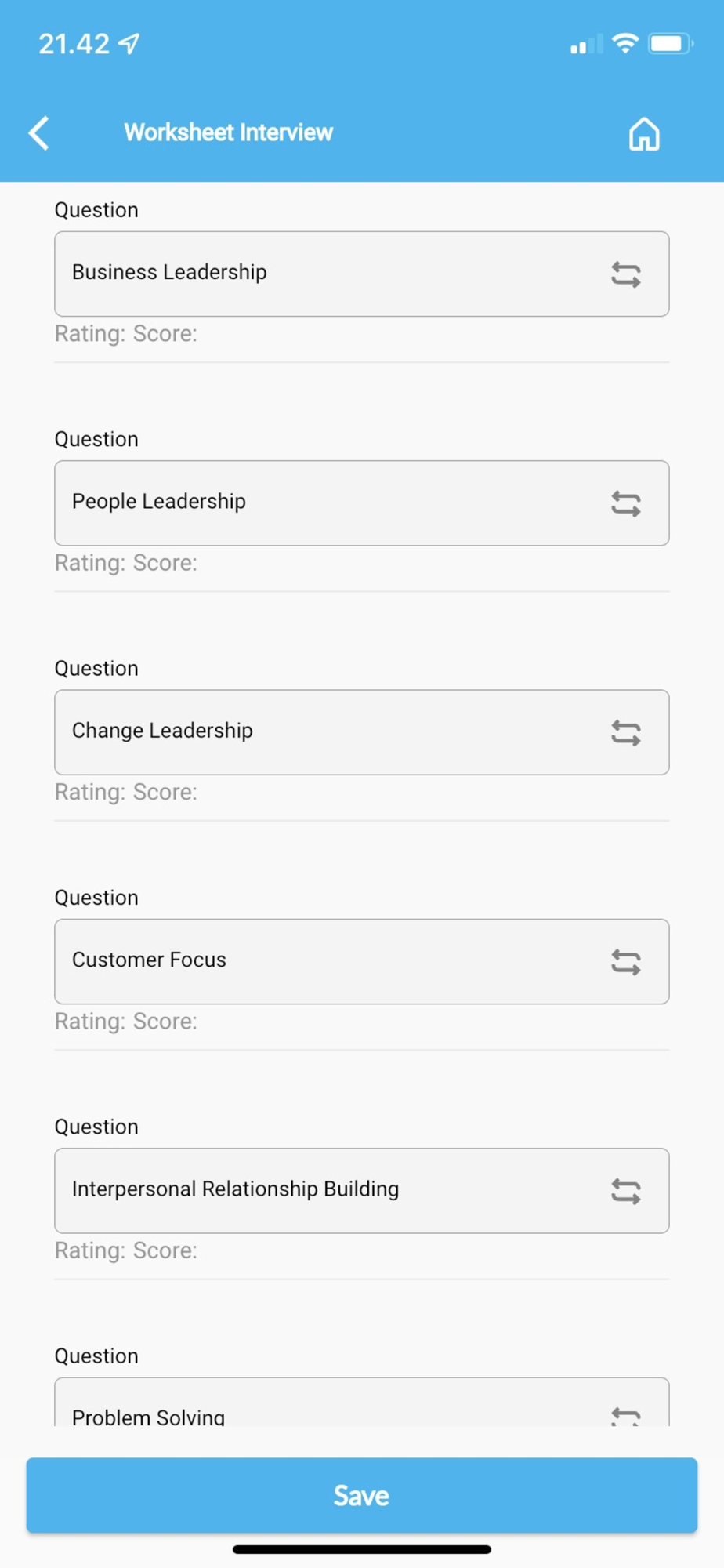Screen dimensions: 724x1568
Task: Tap swap icon for Interpersonal Relationship Building
Action: [x=626, y=1191]
